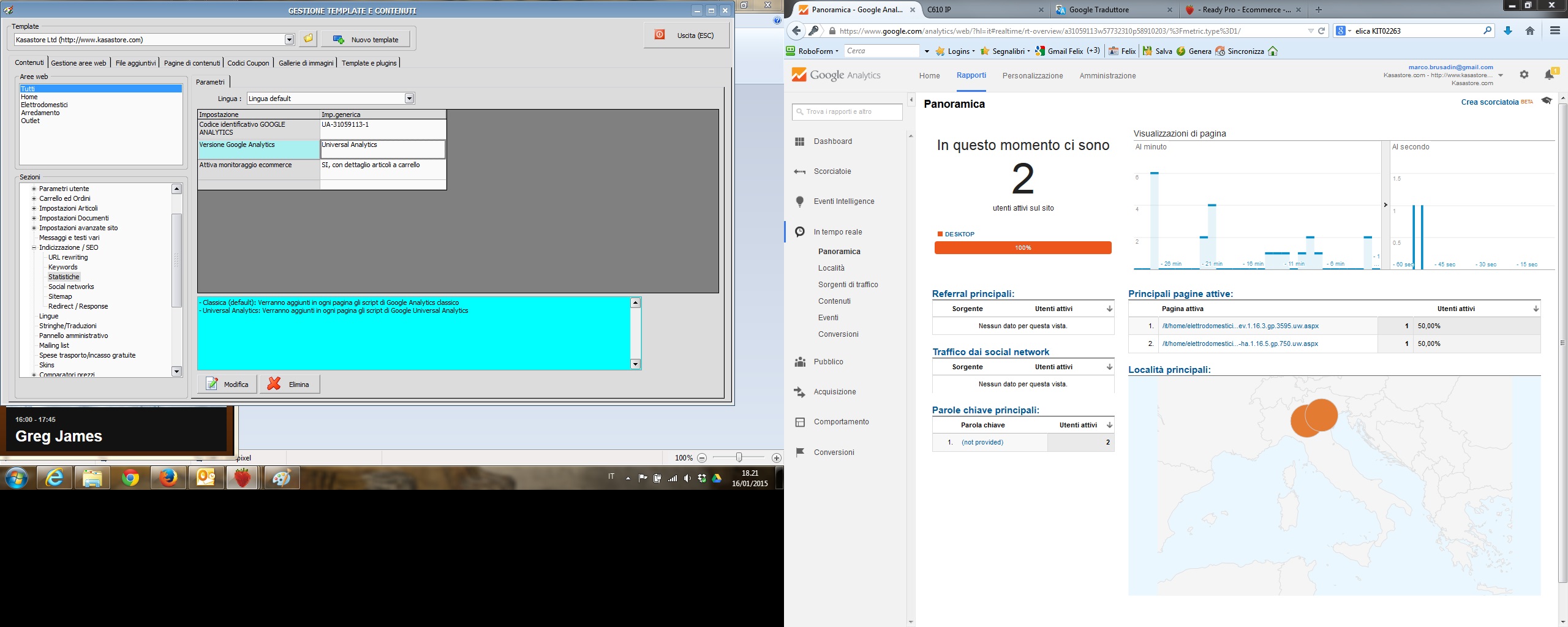Viewport: 1568px width, 627px height.
Task: Click the zoom in plus button
Action: click(777, 458)
